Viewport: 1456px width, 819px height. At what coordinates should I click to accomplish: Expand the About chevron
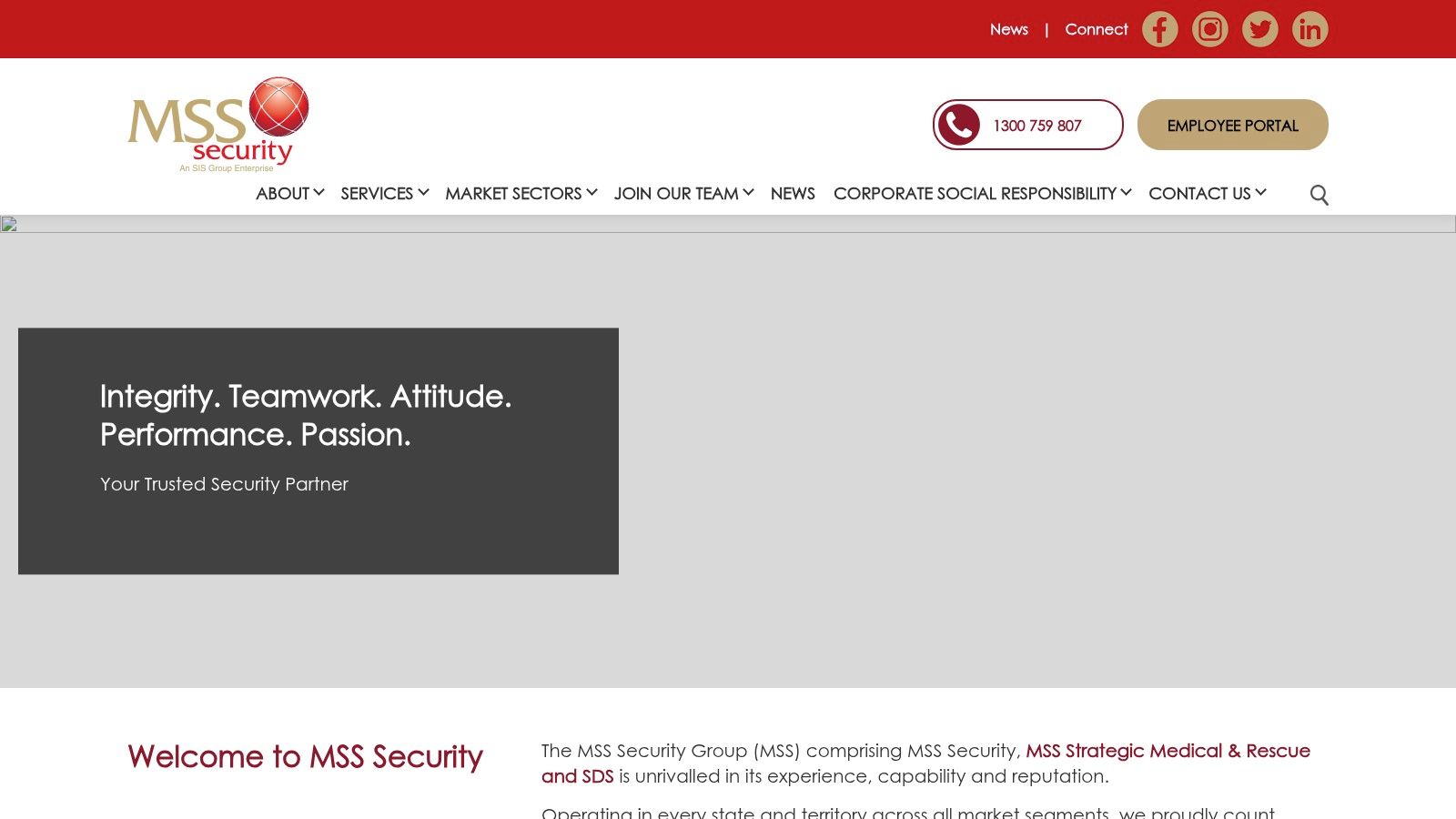point(318,192)
